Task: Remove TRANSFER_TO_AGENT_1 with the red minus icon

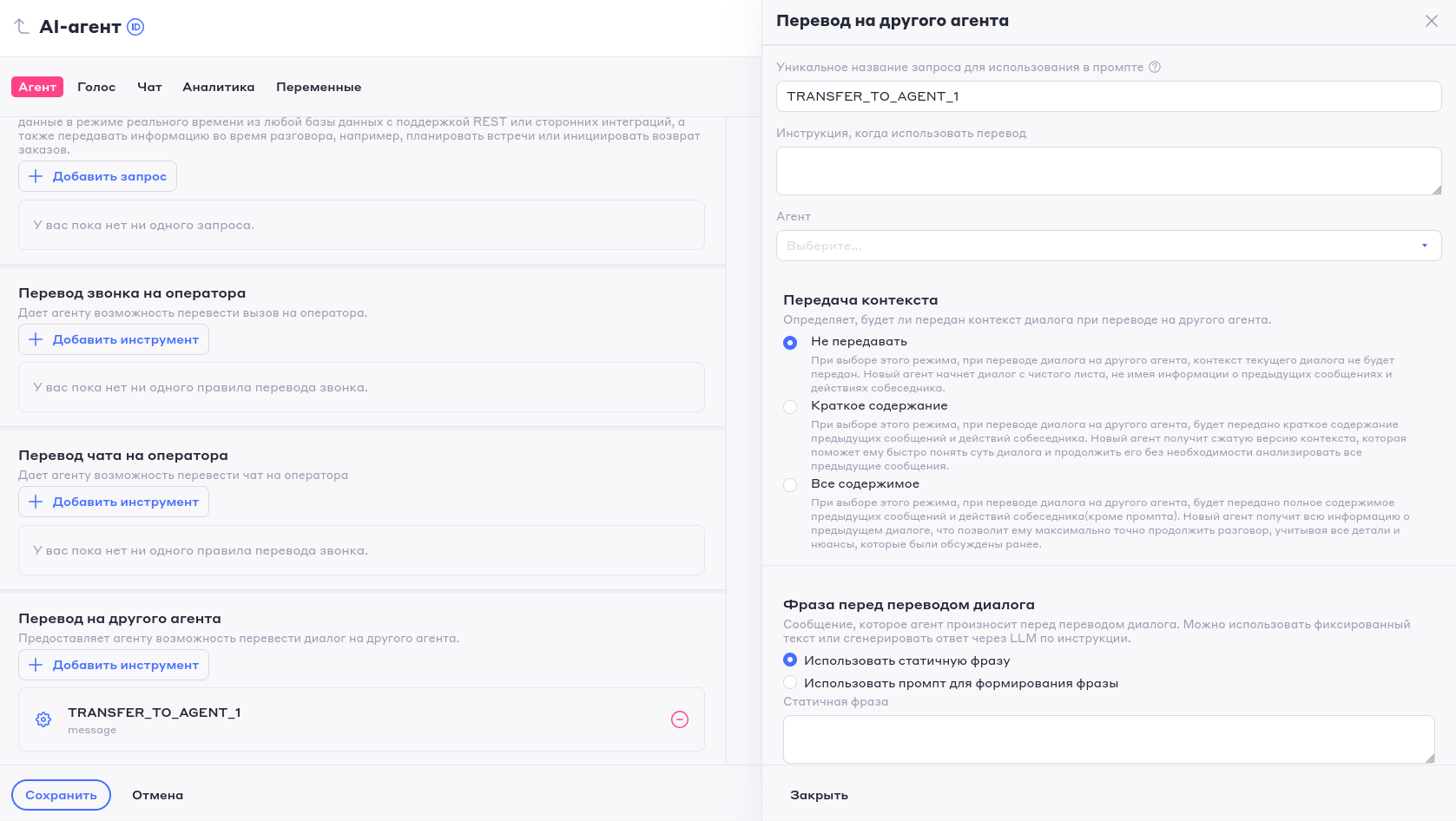Action: [x=680, y=719]
